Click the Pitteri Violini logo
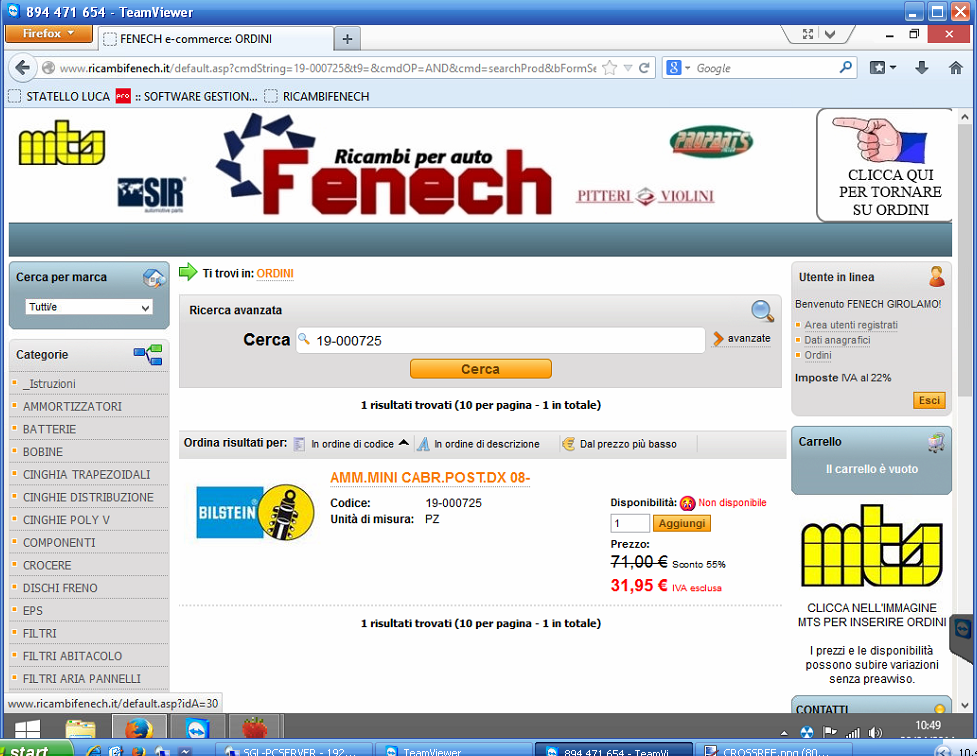The width and height of the screenshot is (977, 756). (645, 196)
